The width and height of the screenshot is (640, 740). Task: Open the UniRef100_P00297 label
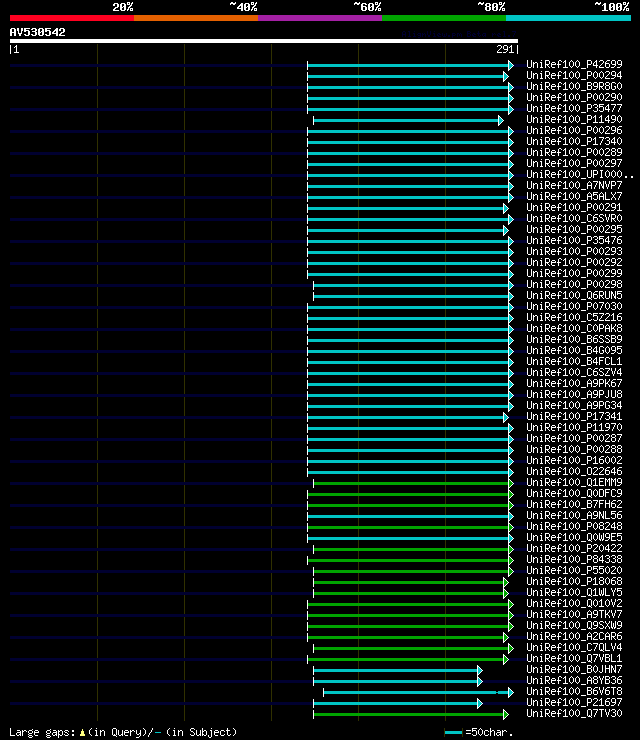(x=574, y=163)
